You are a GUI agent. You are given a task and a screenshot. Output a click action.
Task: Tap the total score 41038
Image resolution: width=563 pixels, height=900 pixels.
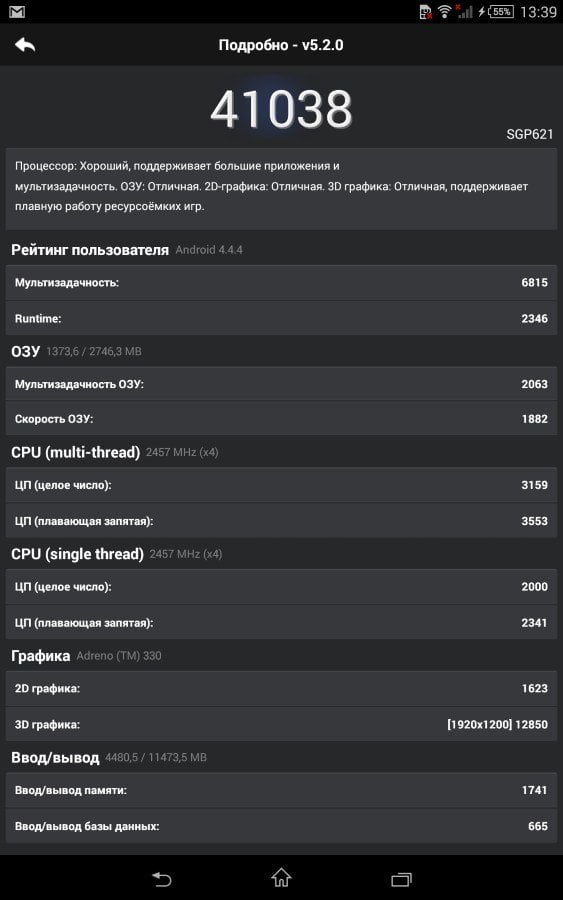click(281, 108)
